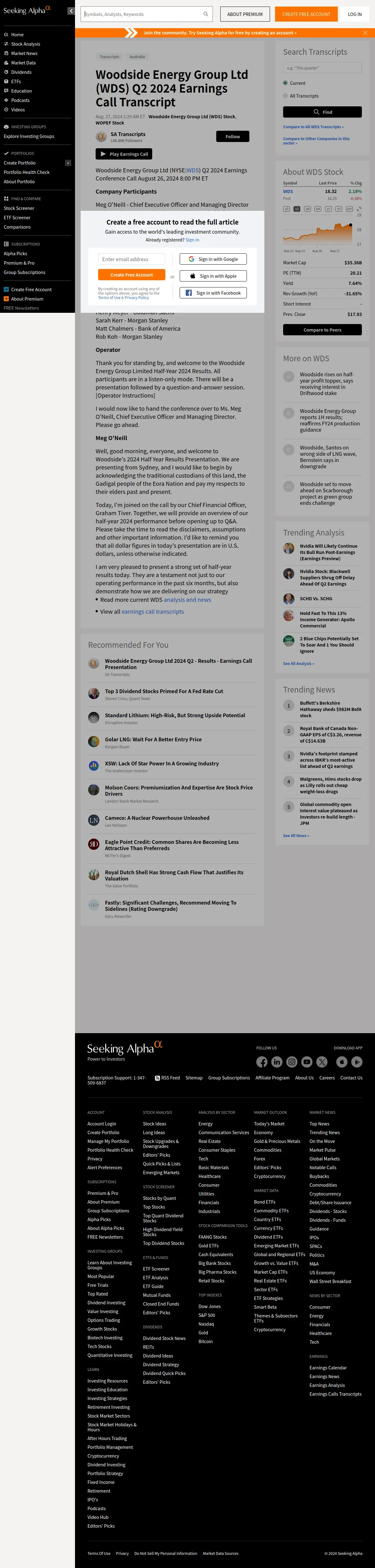Open the Market News sidebar icon

[x=6, y=53]
